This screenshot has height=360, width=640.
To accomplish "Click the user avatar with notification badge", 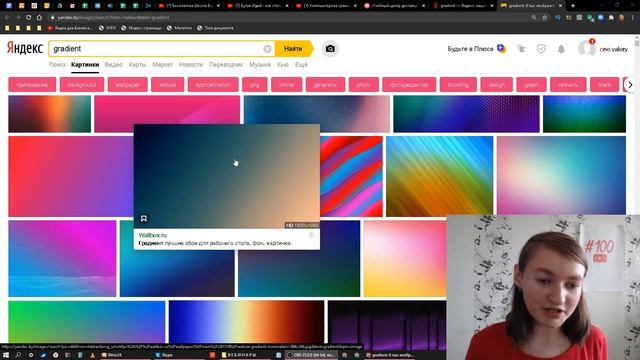I will pyautogui.click(x=587, y=48).
